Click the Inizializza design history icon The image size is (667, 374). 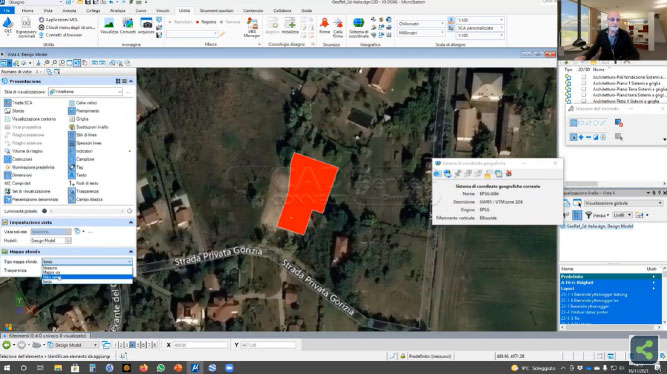290,26
